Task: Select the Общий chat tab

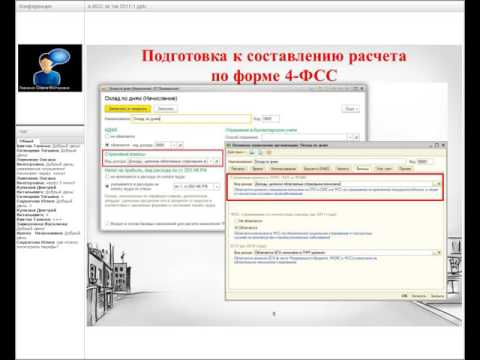Action: [x=26, y=141]
